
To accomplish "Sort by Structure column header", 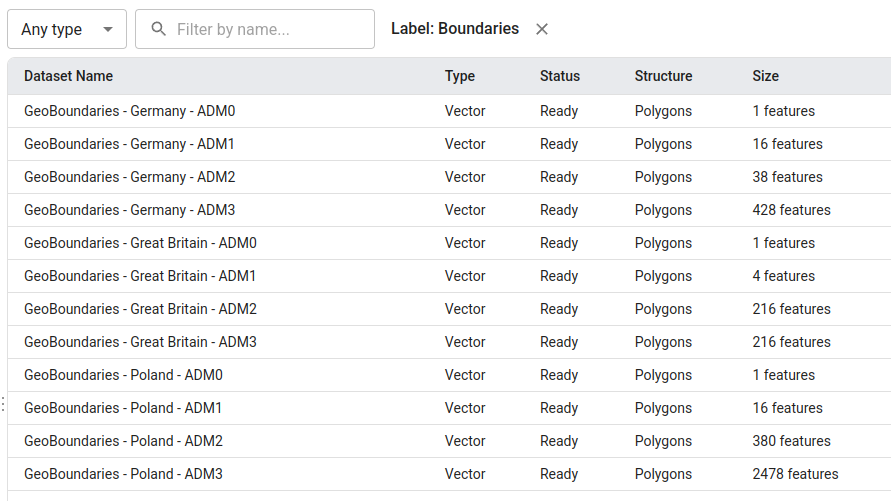I will click(x=663, y=76).
